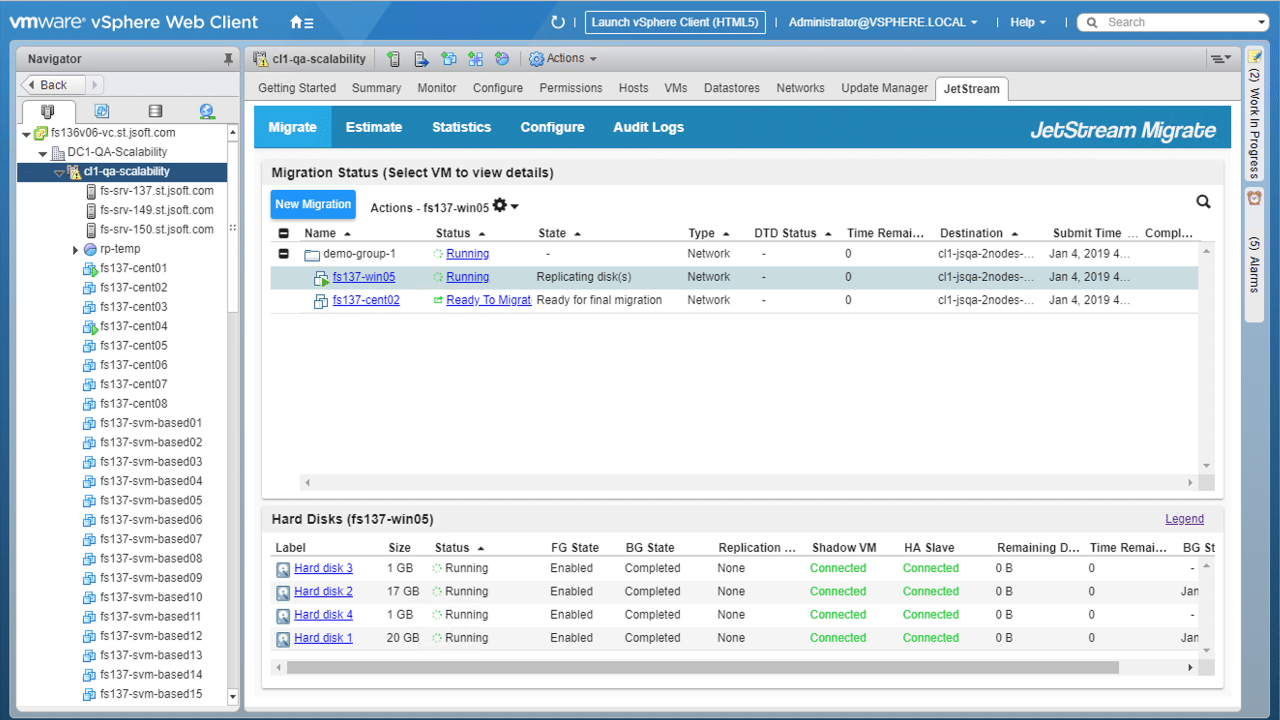1280x720 pixels.
Task: Select fs-srv-149.st.jsoft.com host in tree
Action: click(157, 210)
